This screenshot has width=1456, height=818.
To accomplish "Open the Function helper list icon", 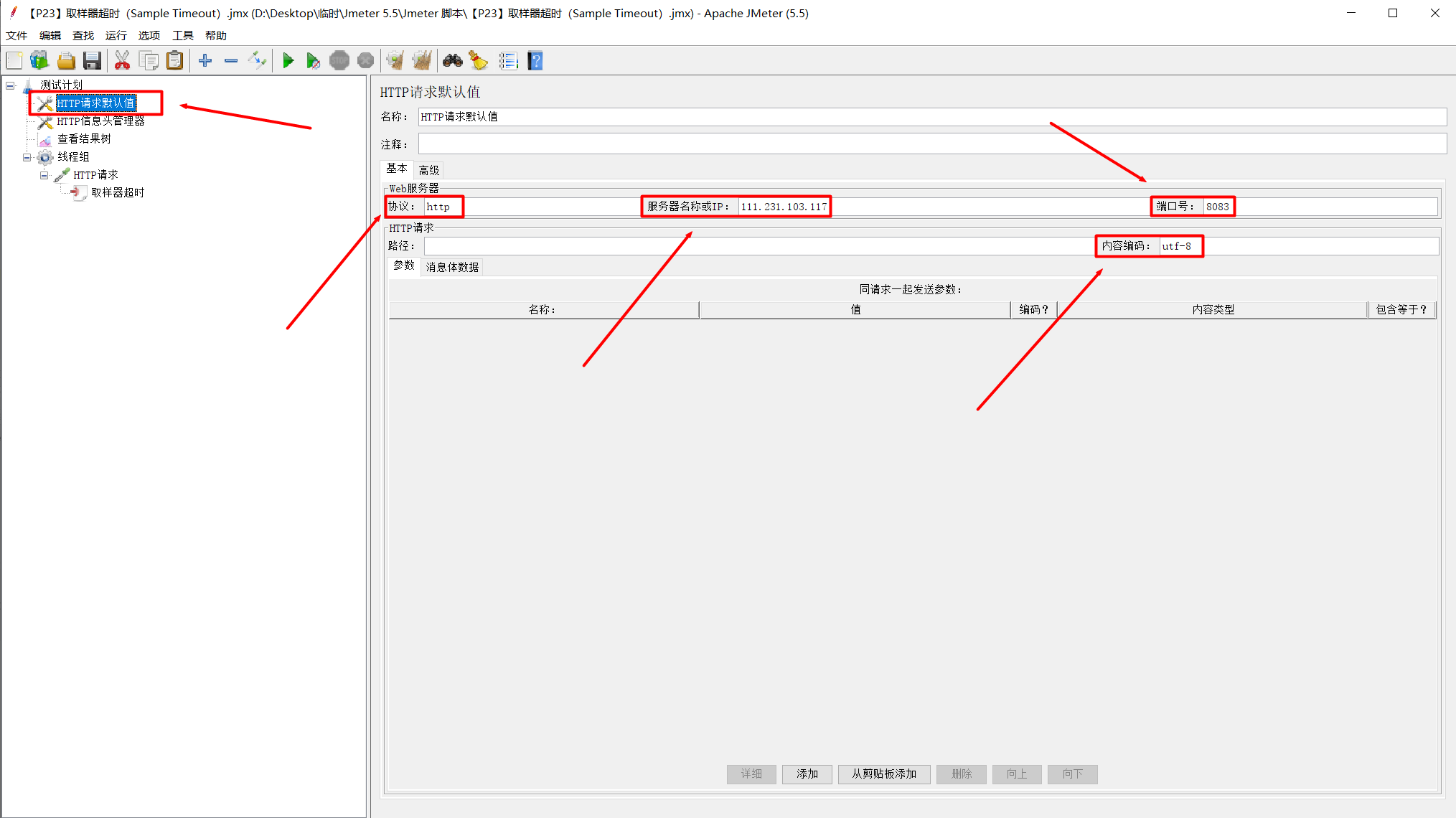I will pos(508,61).
